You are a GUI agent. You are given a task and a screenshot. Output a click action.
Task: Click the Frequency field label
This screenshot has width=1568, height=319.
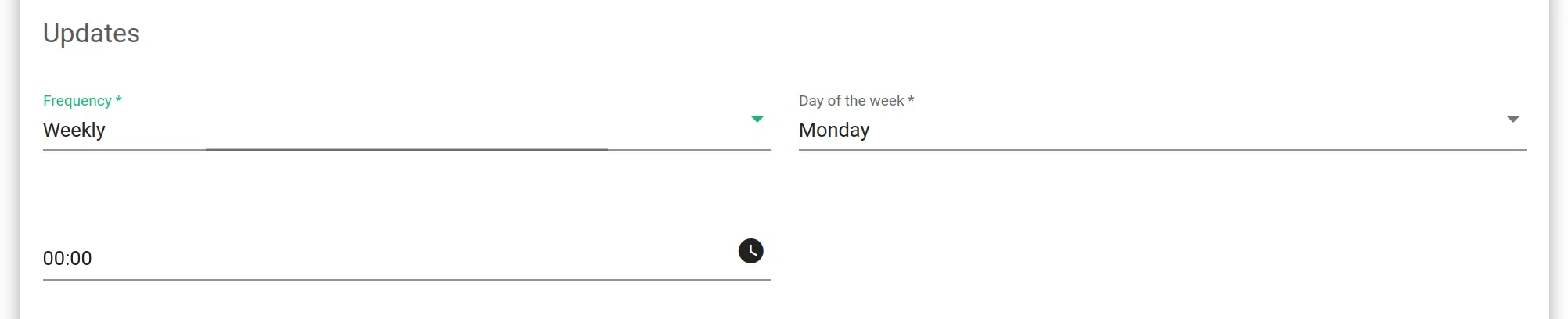pyautogui.click(x=77, y=101)
